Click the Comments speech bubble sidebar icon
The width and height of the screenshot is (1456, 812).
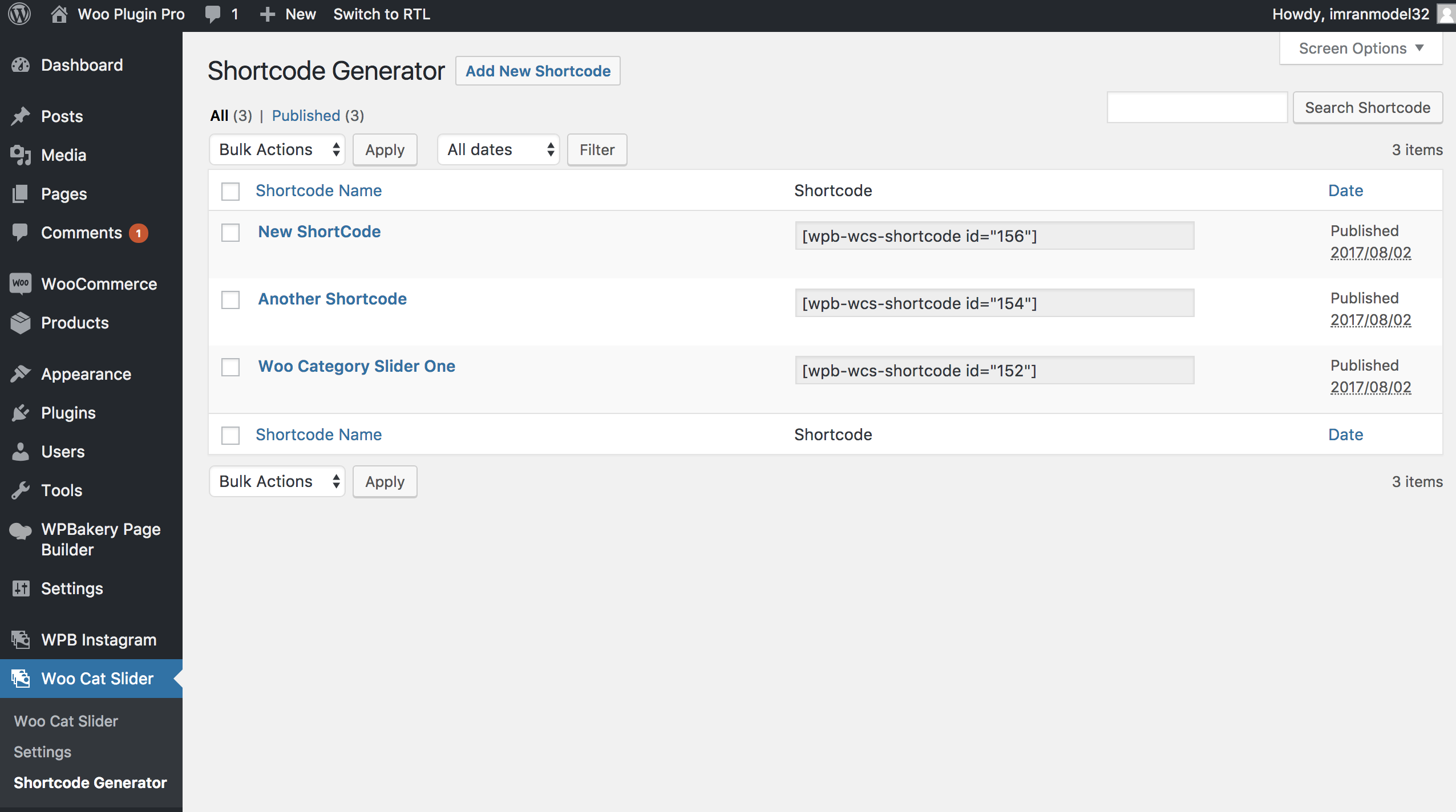(21, 233)
